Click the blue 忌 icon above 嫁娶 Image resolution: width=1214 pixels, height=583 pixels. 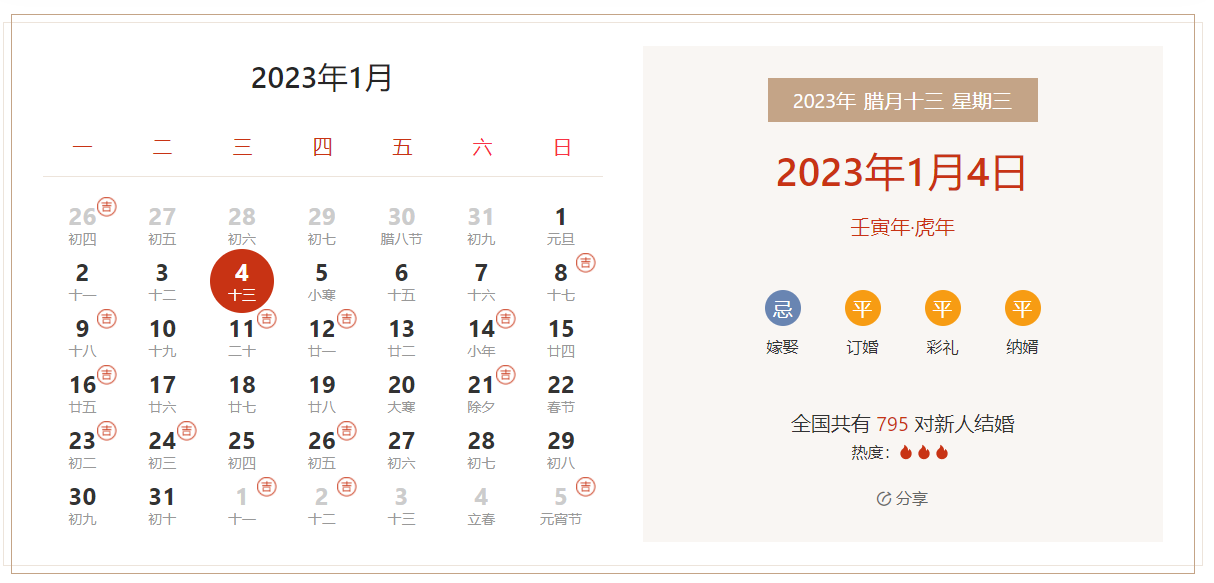click(783, 309)
